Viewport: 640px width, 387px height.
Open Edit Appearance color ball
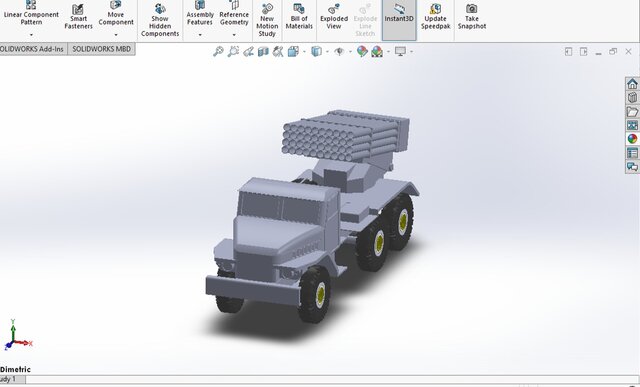point(362,51)
